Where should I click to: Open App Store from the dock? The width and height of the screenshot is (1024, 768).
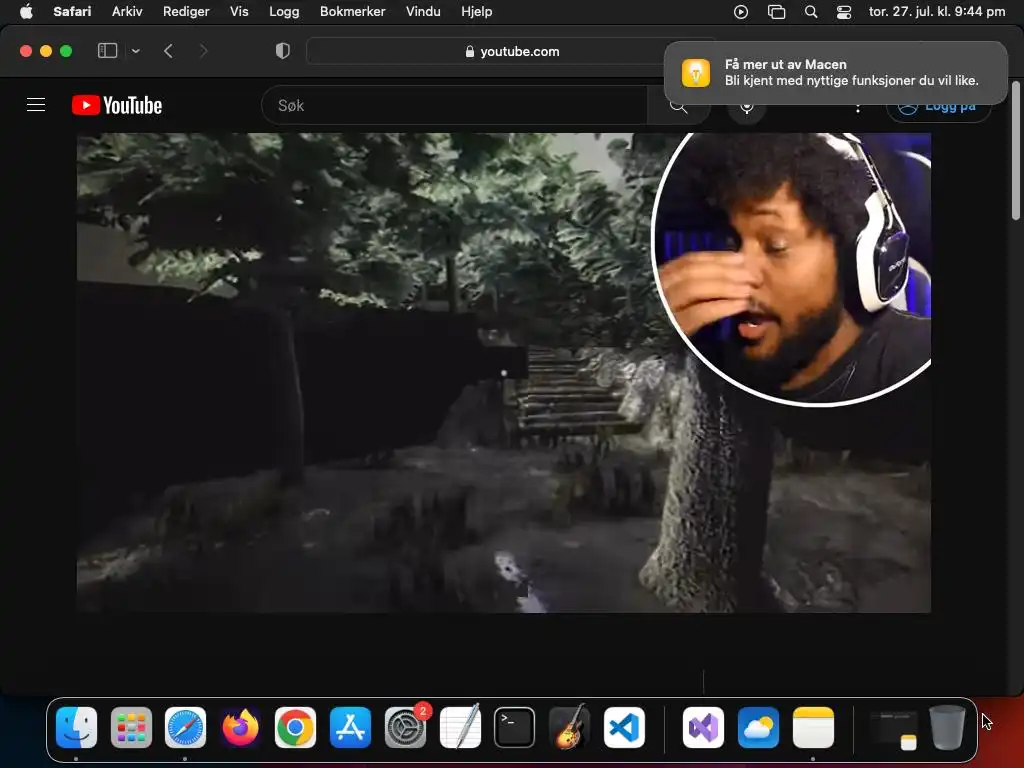(x=350, y=728)
